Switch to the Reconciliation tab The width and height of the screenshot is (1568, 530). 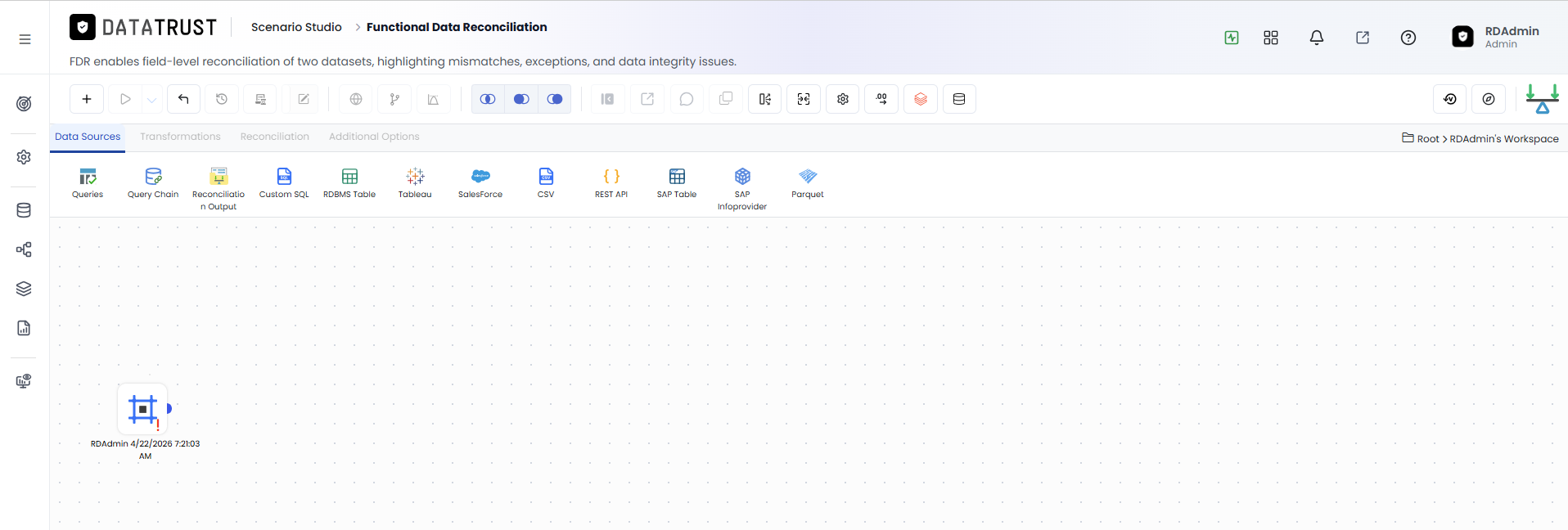tap(275, 137)
